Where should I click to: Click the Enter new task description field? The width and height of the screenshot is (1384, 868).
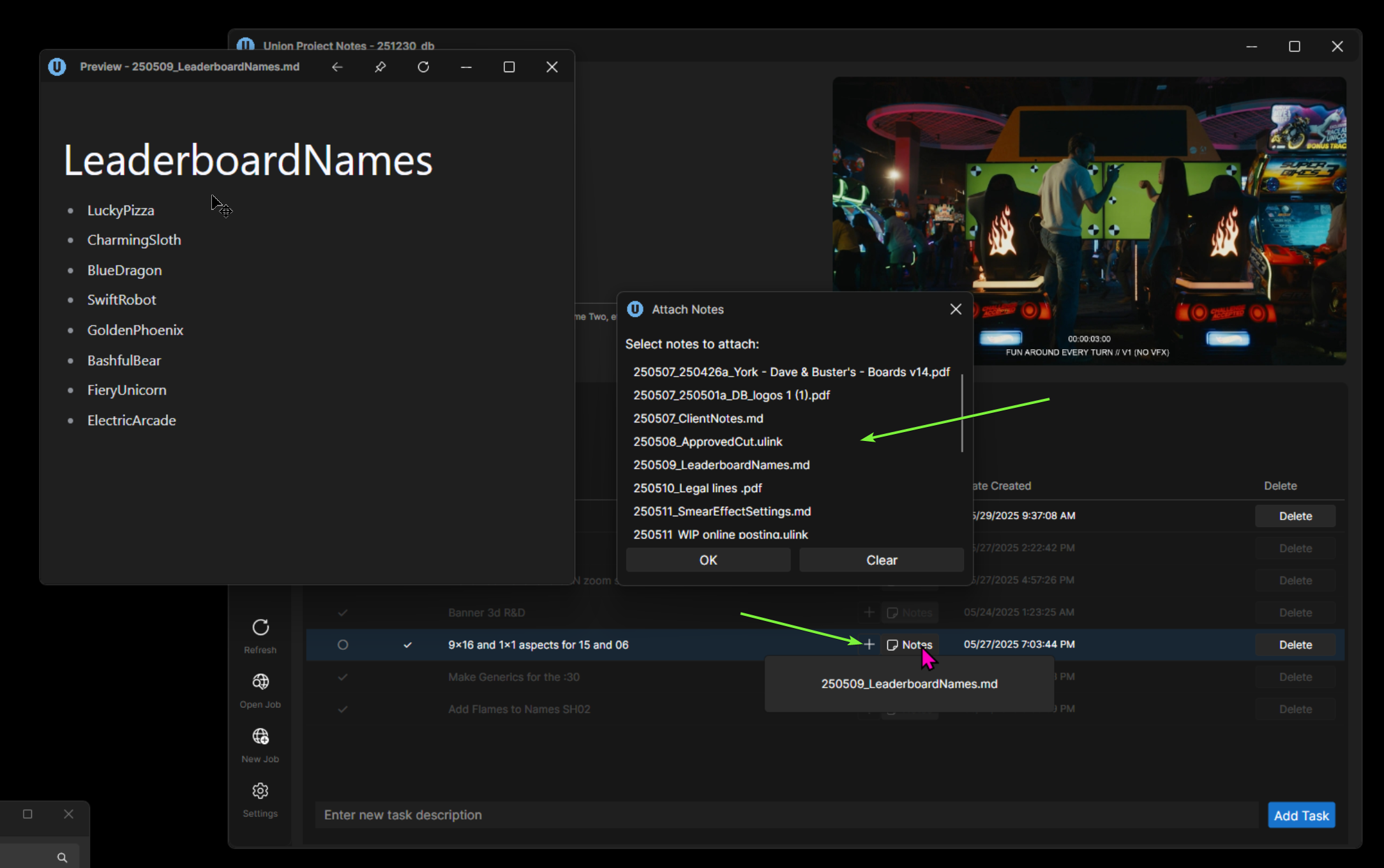(x=786, y=815)
